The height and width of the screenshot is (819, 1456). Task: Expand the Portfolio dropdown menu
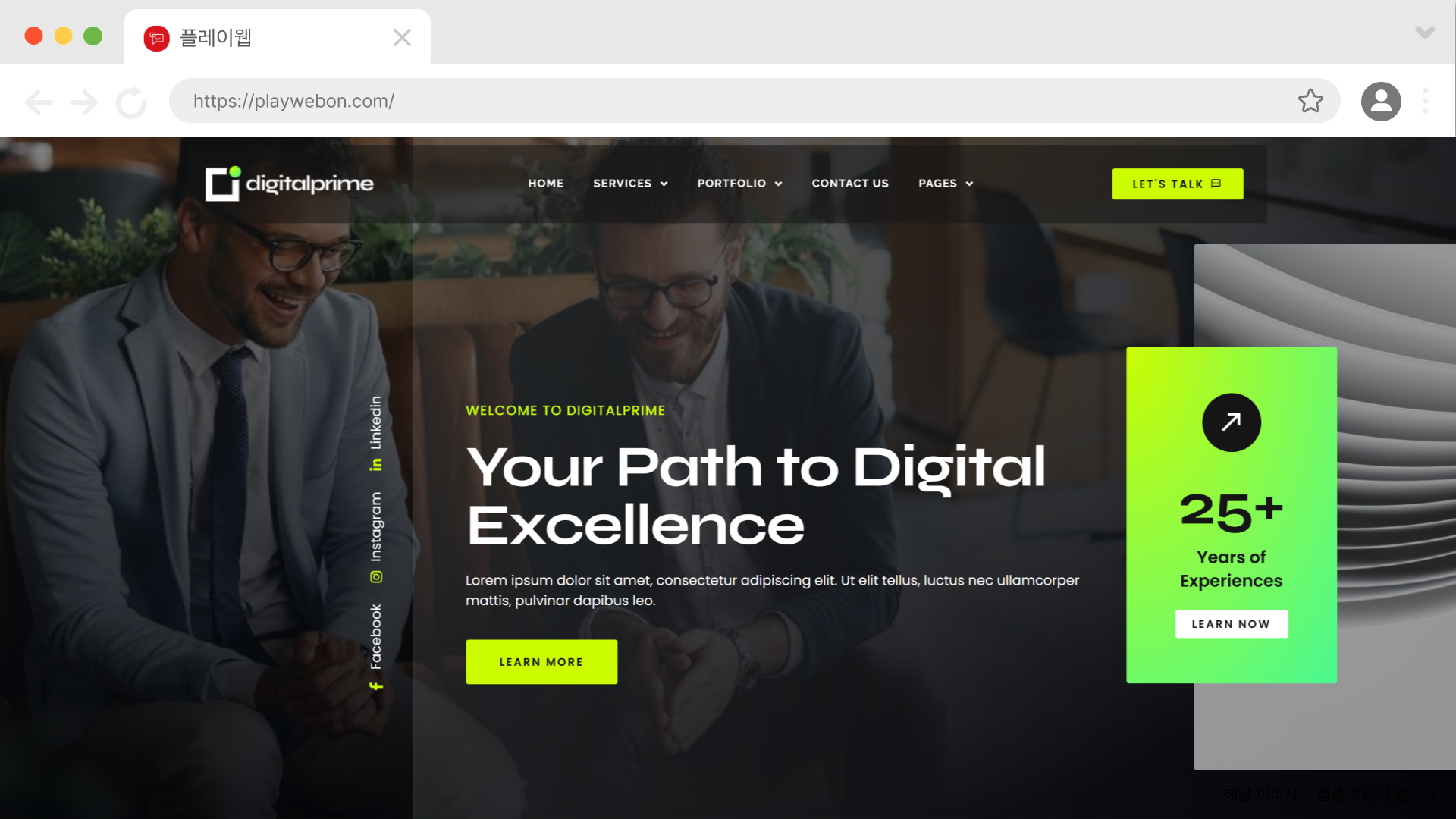739,184
